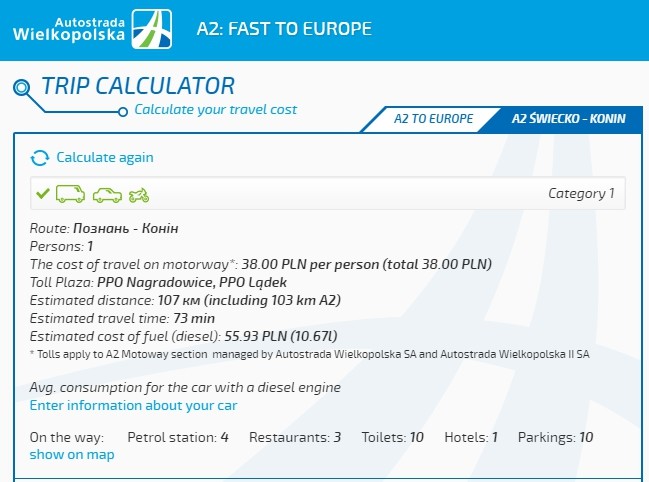This screenshot has height=482, width=649.
Task: Select the passenger car icon
Action: pos(106,194)
